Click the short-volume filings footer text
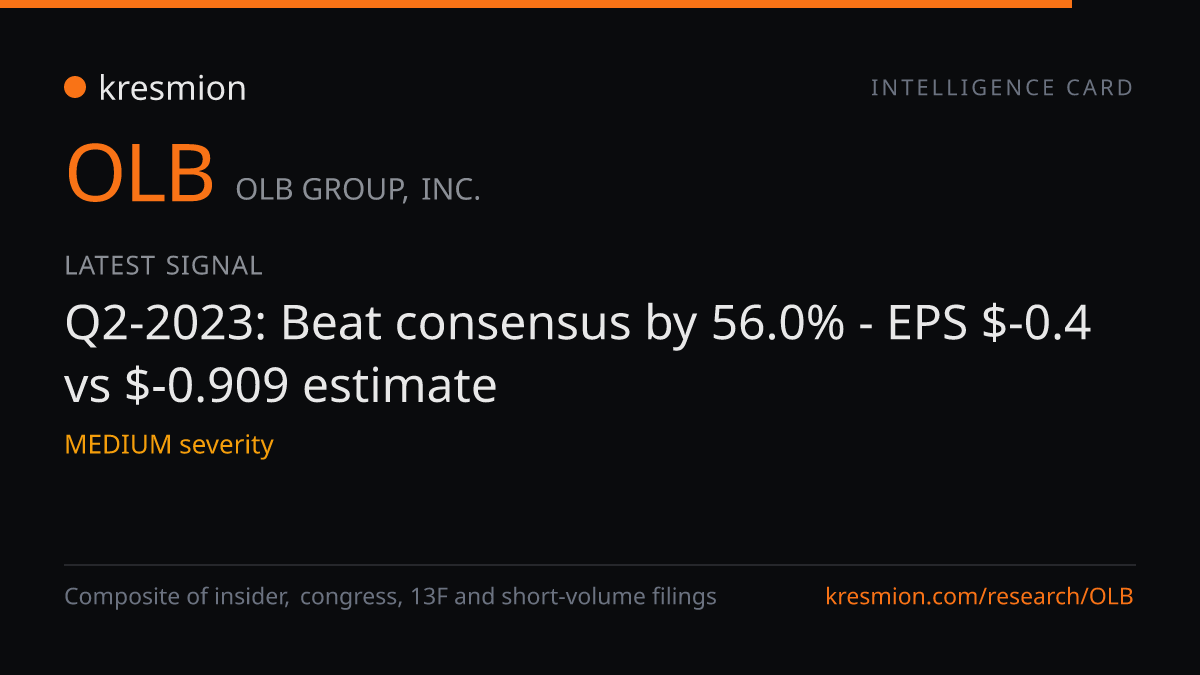 [608, 597]
